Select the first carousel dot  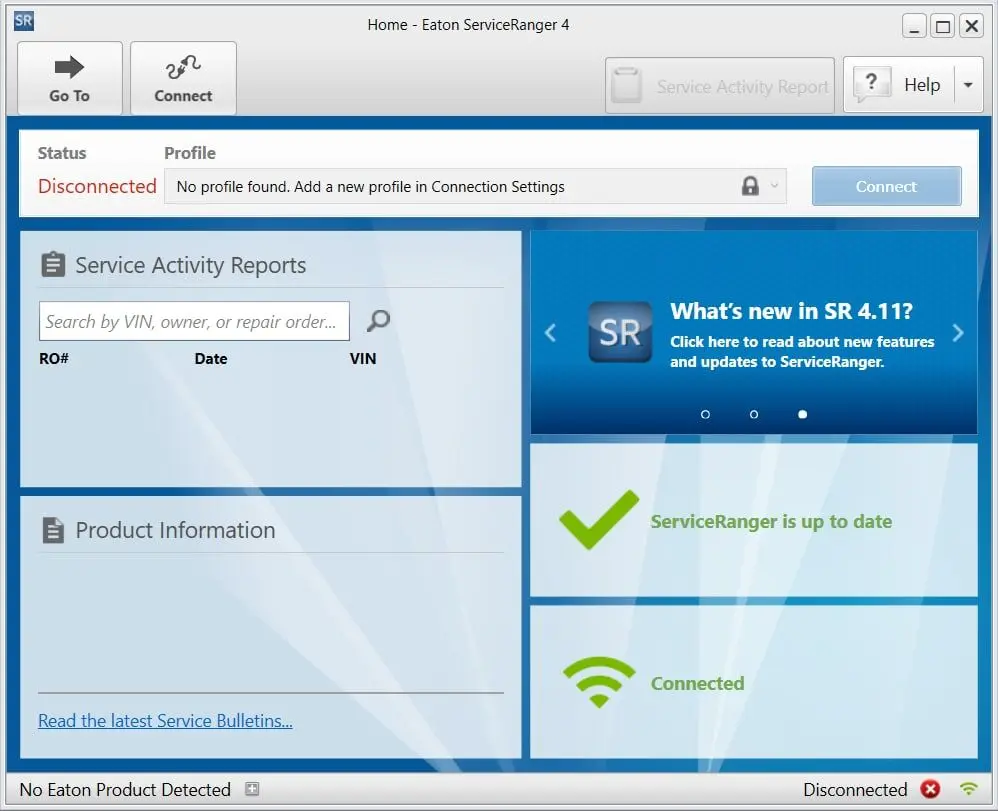click(x=706, y=413)
